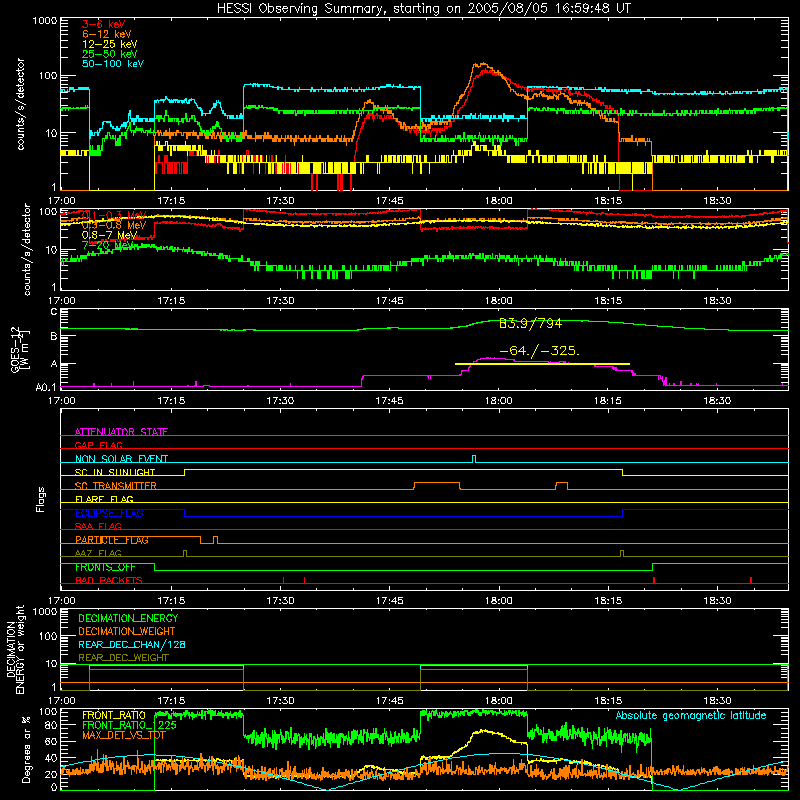Click the DECIMATION_ENERGY legend label
The image size is (800, 800).
click(x=128, y=618)
